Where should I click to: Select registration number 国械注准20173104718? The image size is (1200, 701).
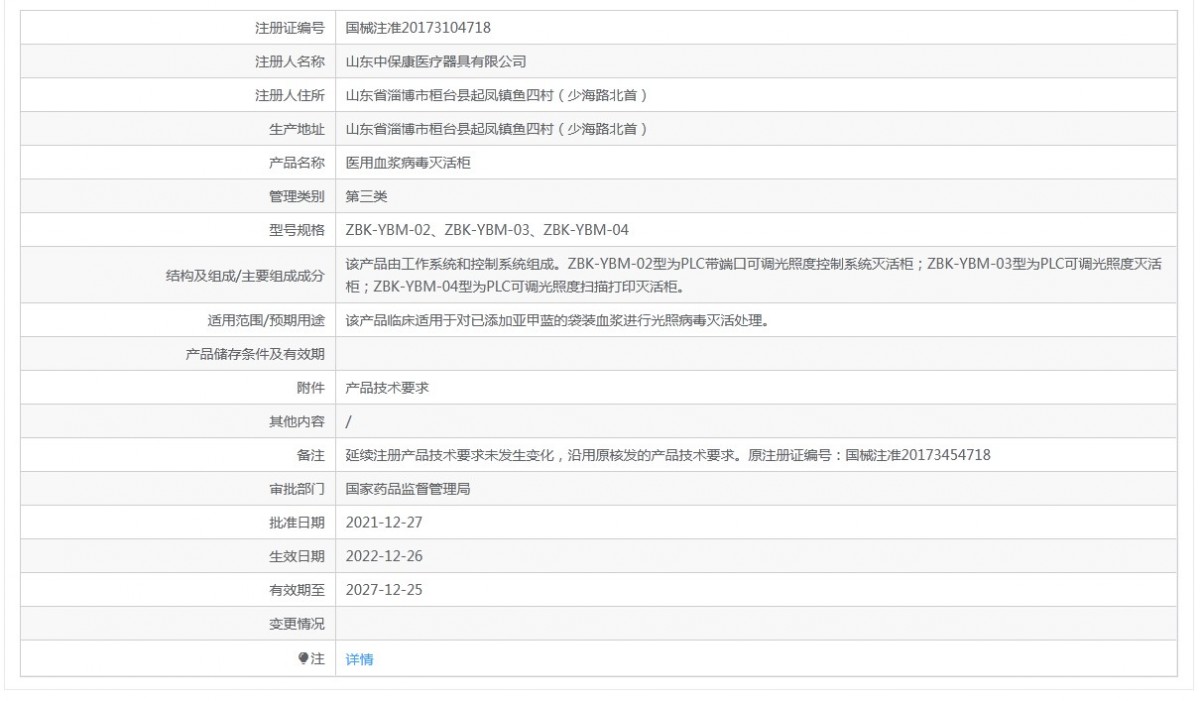click(418, 27)
